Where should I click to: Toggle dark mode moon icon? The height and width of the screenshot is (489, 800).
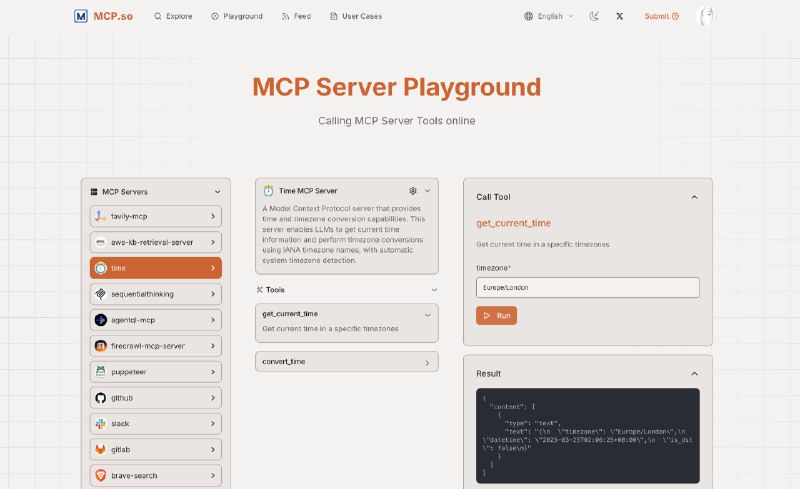[594, 16]
